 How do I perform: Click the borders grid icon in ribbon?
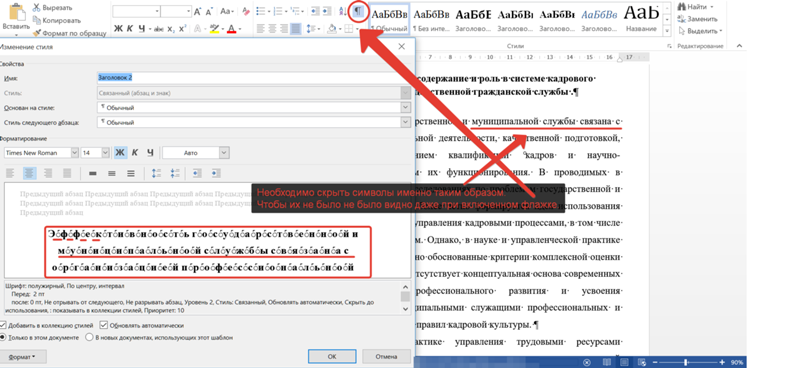click(x=348, y=29)
